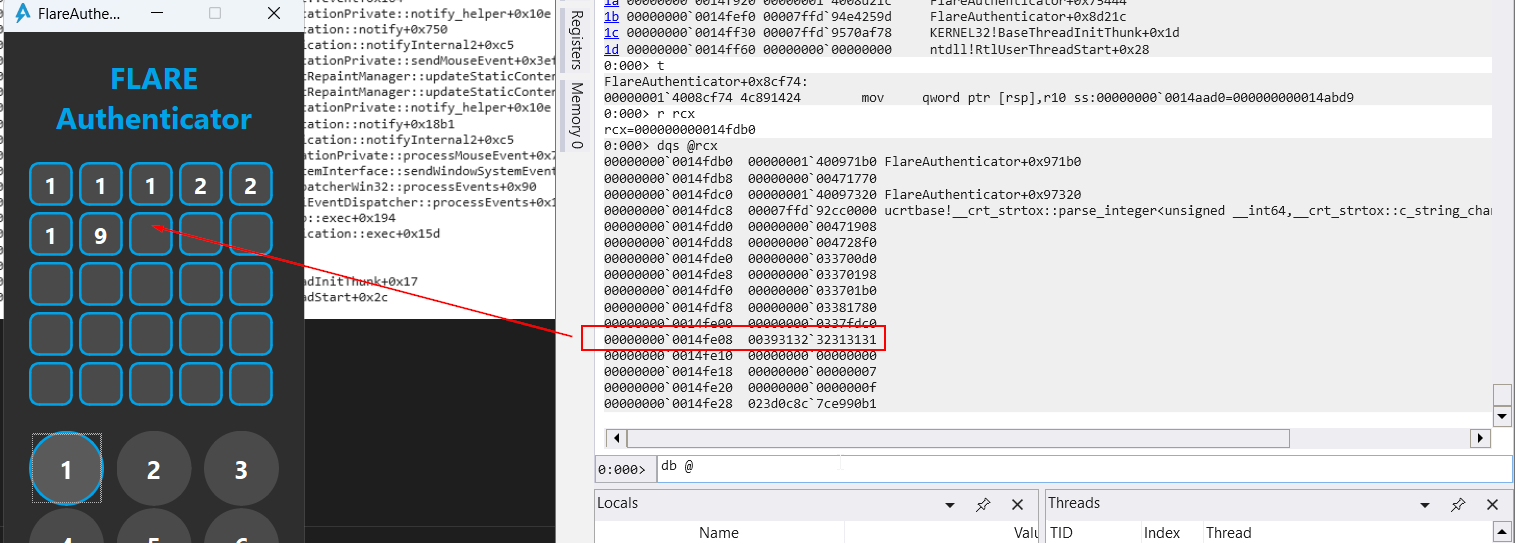Open the Locals panel options dropdown
Screen dimensions: 1515x543
coord(949,505)
